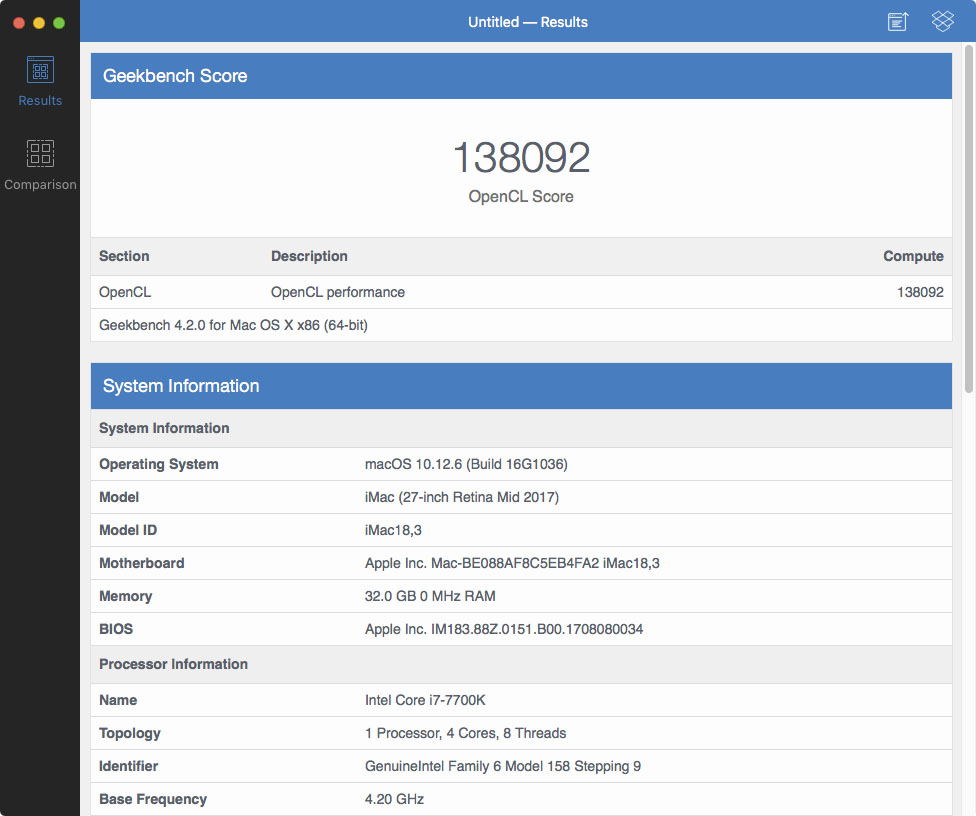Click the Processor Information subheading

point(521,664)
